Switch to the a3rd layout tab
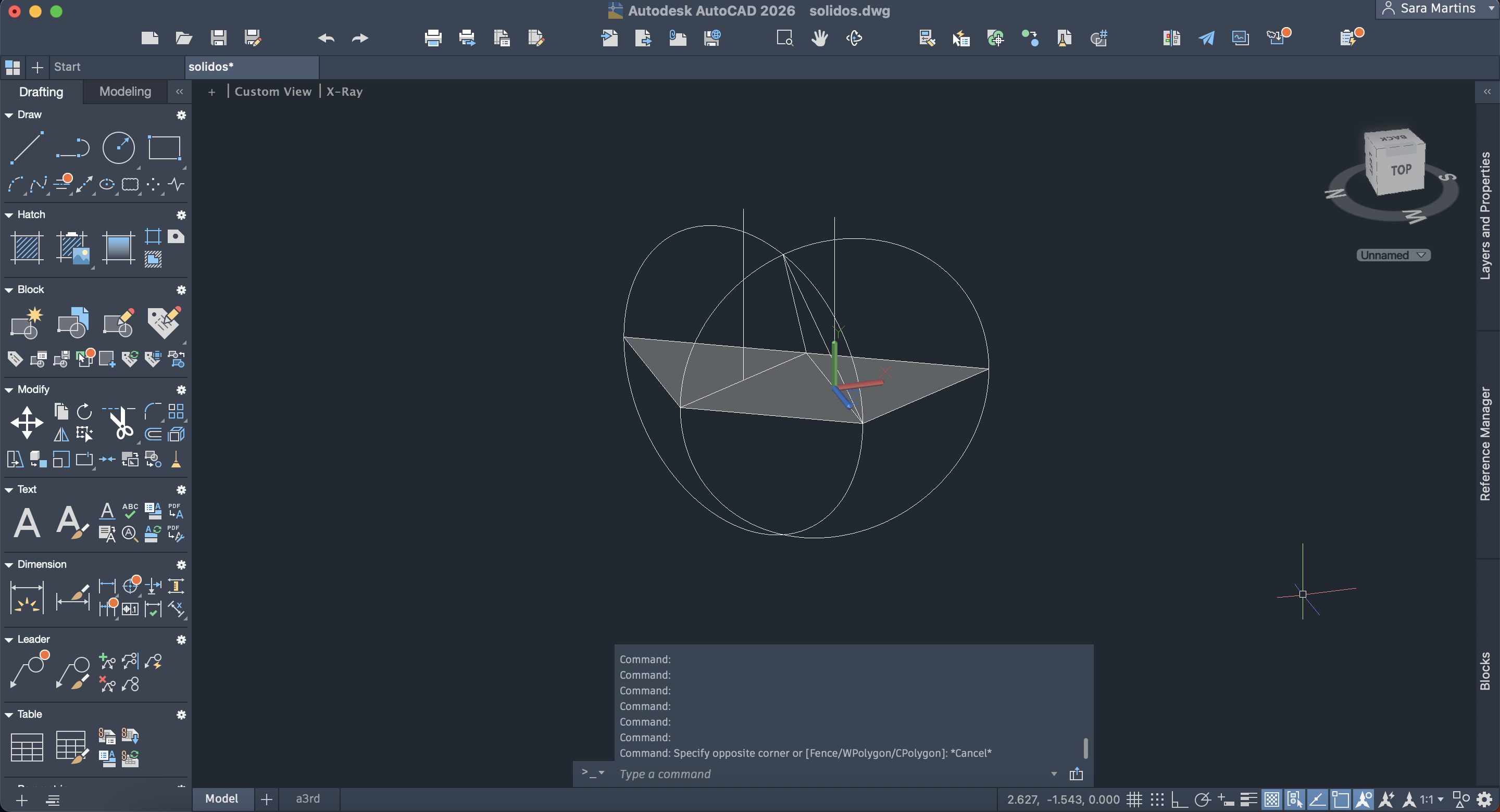This screenshot has height=812, width=1500. click(x=307, y=798)
